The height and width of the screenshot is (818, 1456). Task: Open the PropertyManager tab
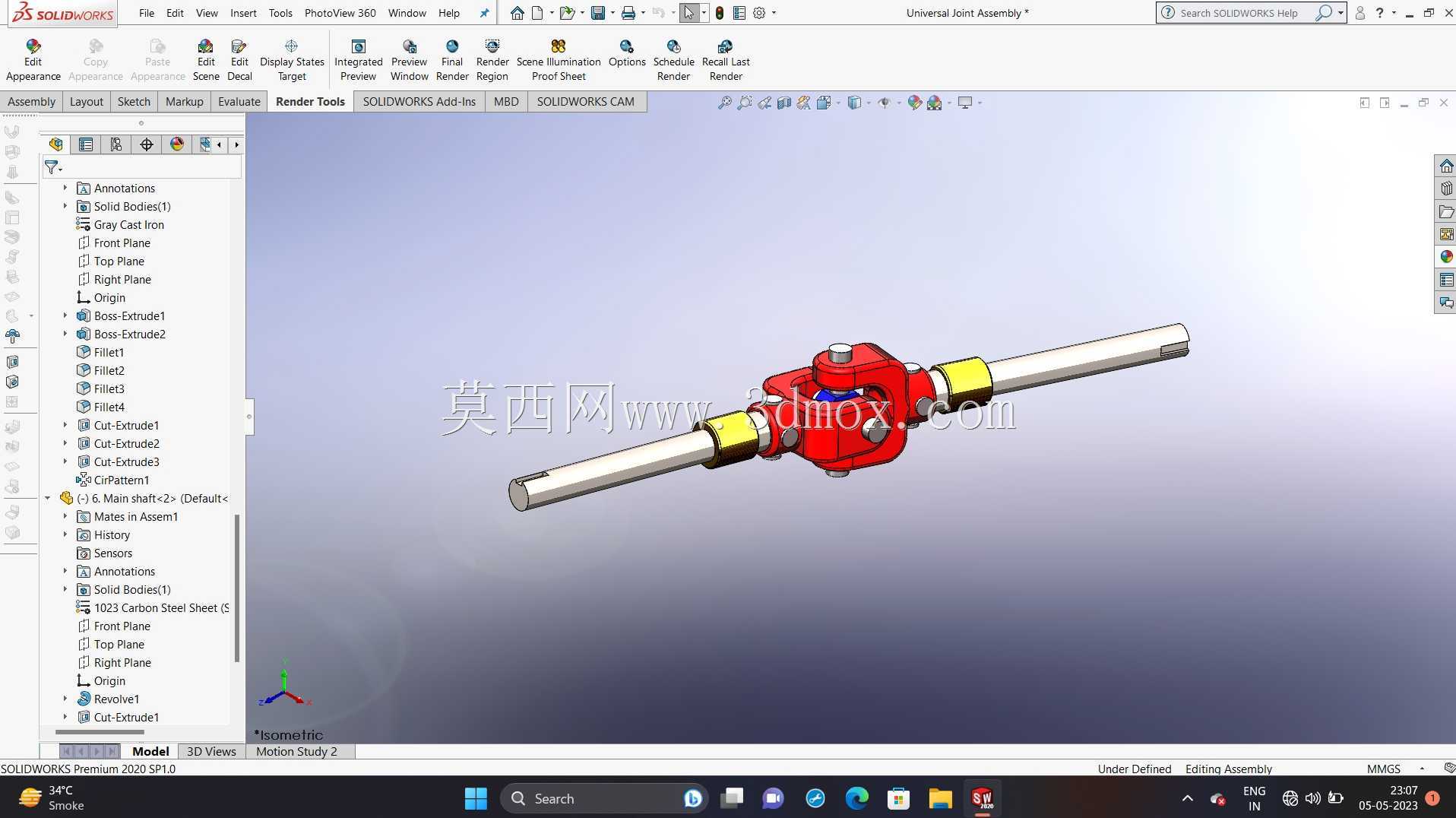pos(86,144)
